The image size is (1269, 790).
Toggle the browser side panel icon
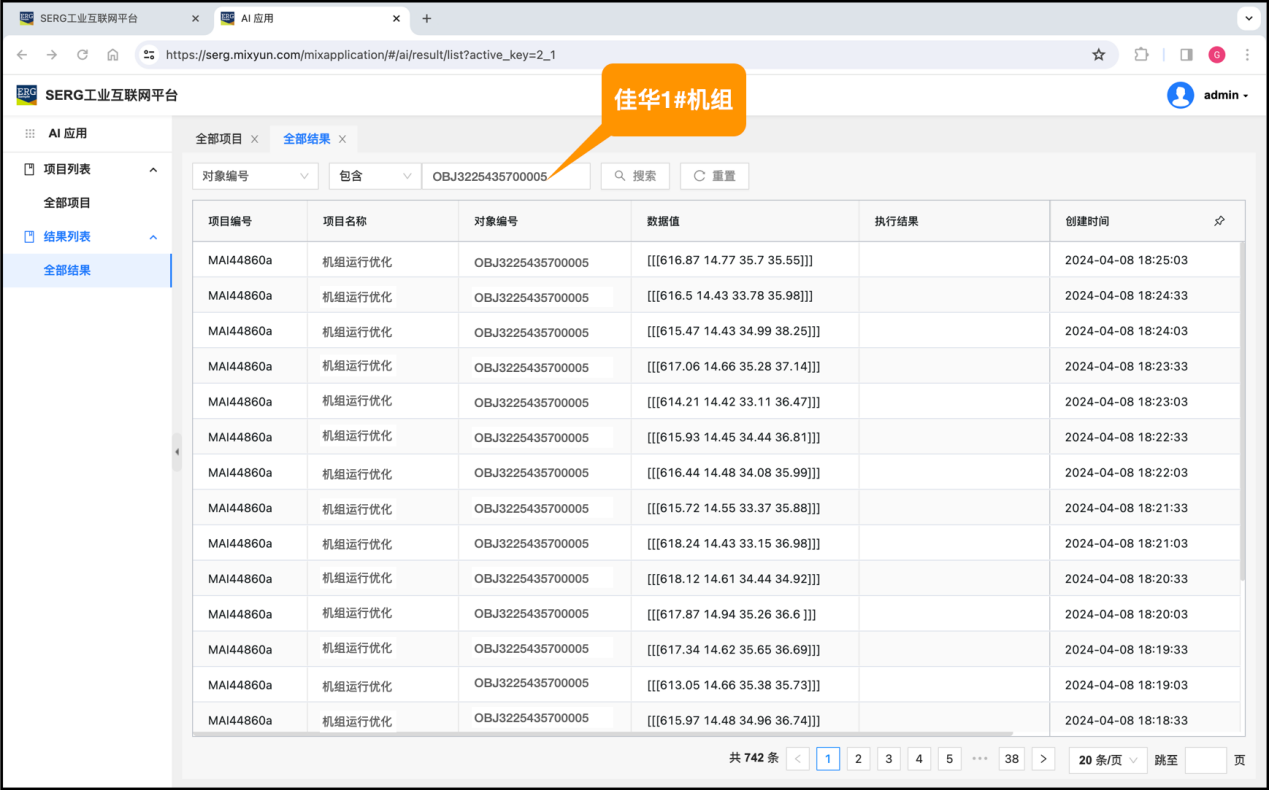[x=1186, y=55]
